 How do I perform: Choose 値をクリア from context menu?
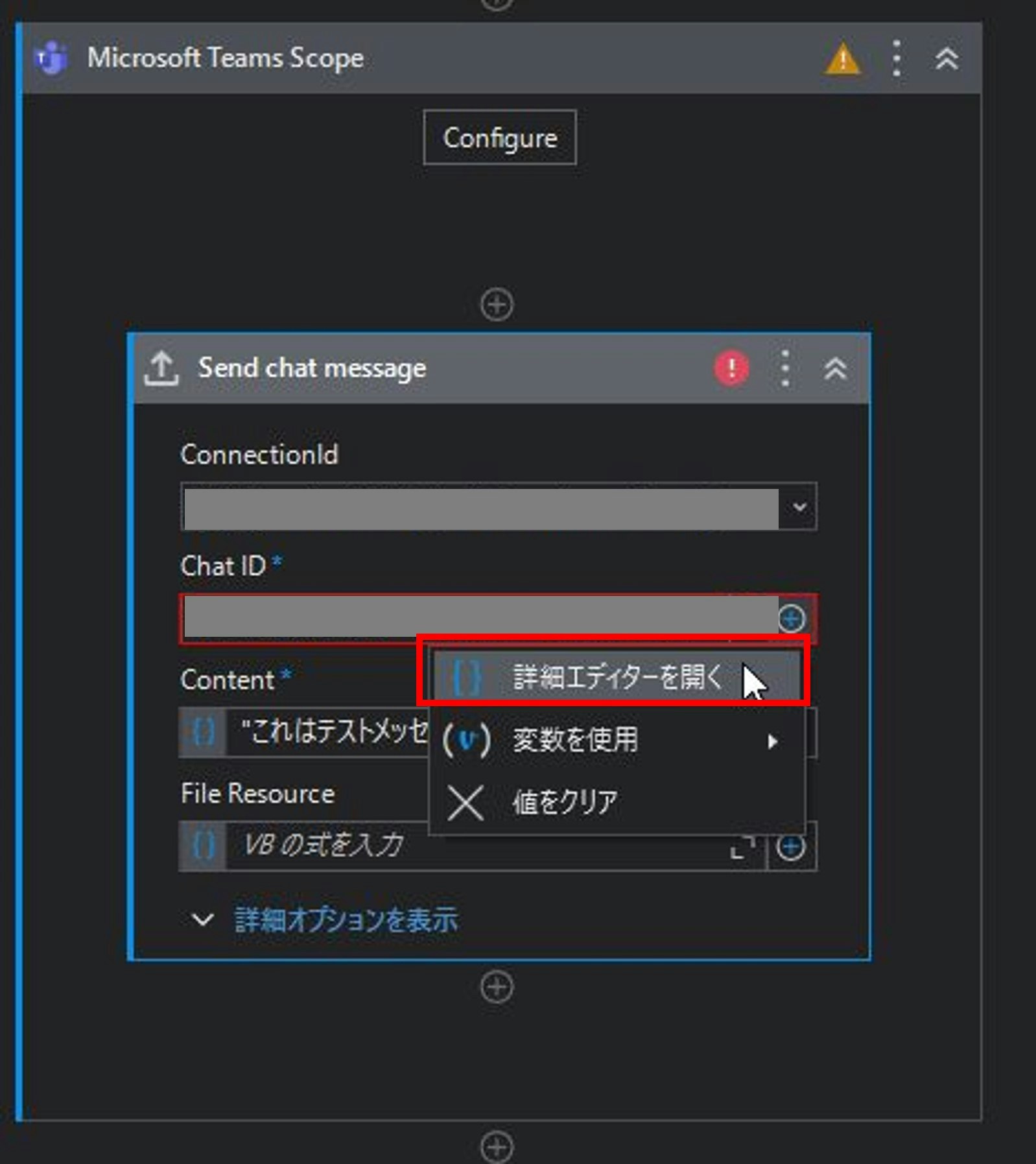point(616,802)
